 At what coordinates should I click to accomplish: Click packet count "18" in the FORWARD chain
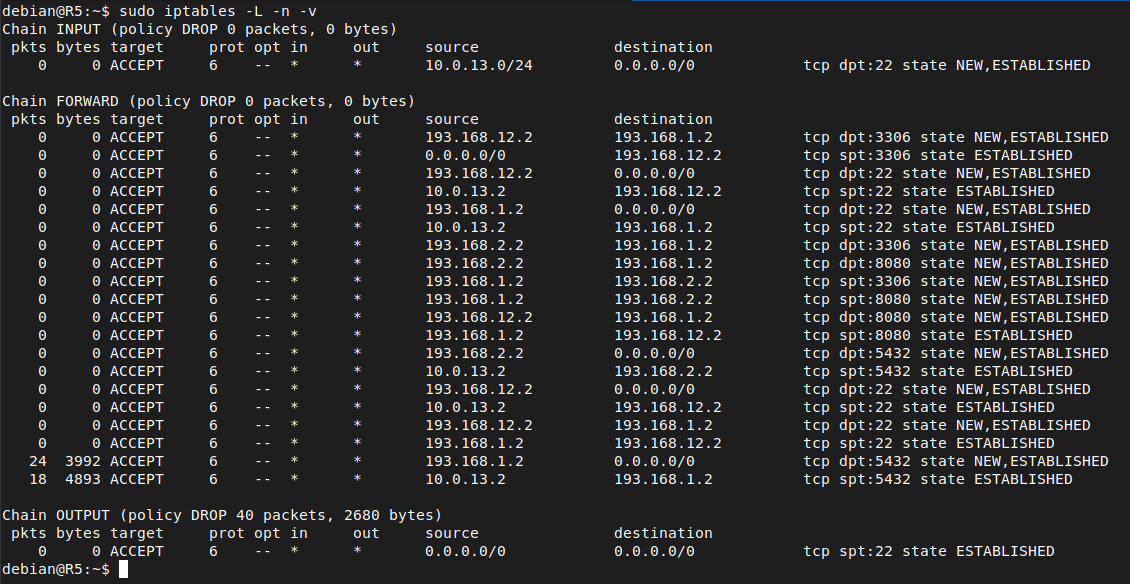[x=37, y=479]
